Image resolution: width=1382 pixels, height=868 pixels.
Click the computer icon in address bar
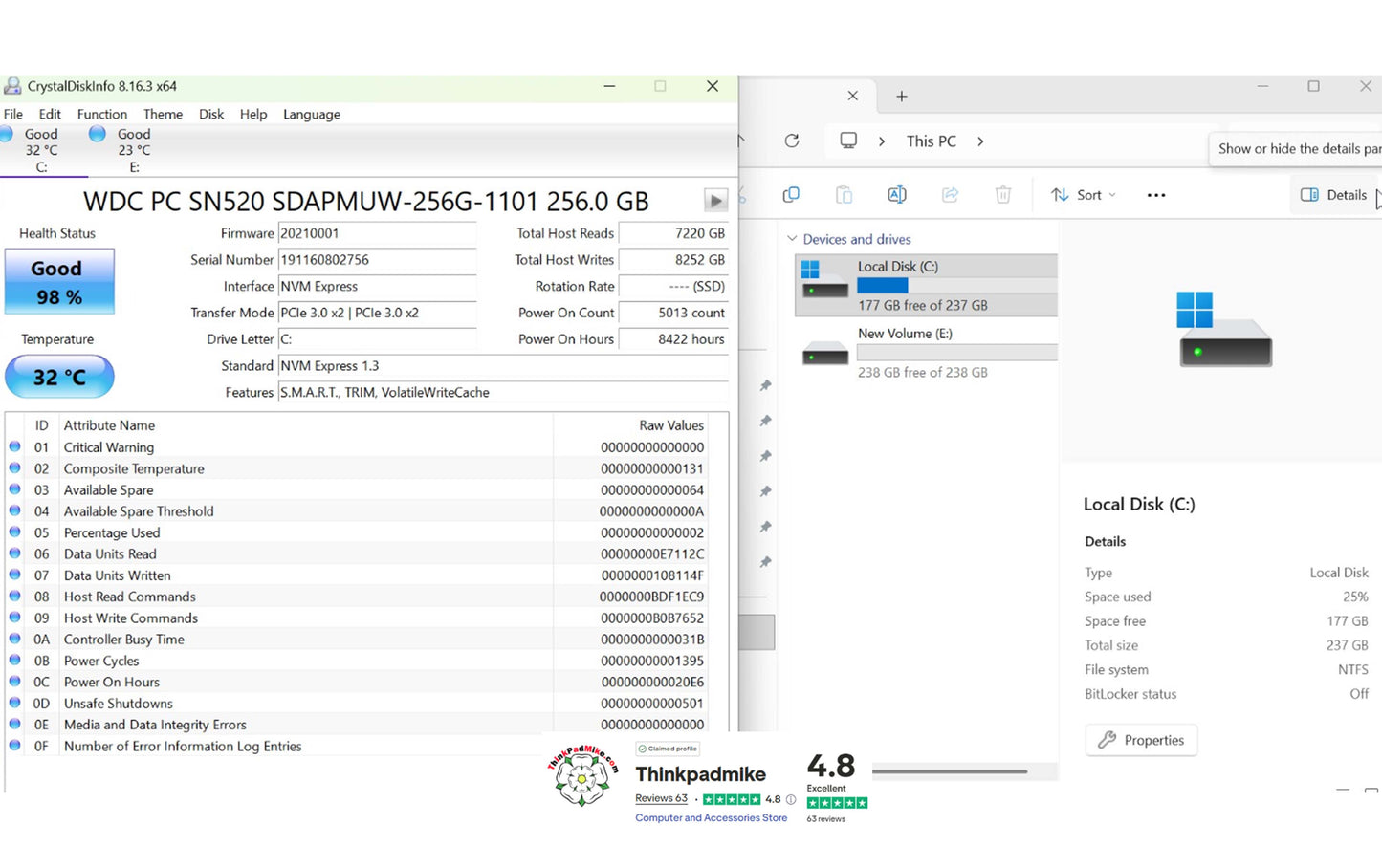tap(848, 141)
